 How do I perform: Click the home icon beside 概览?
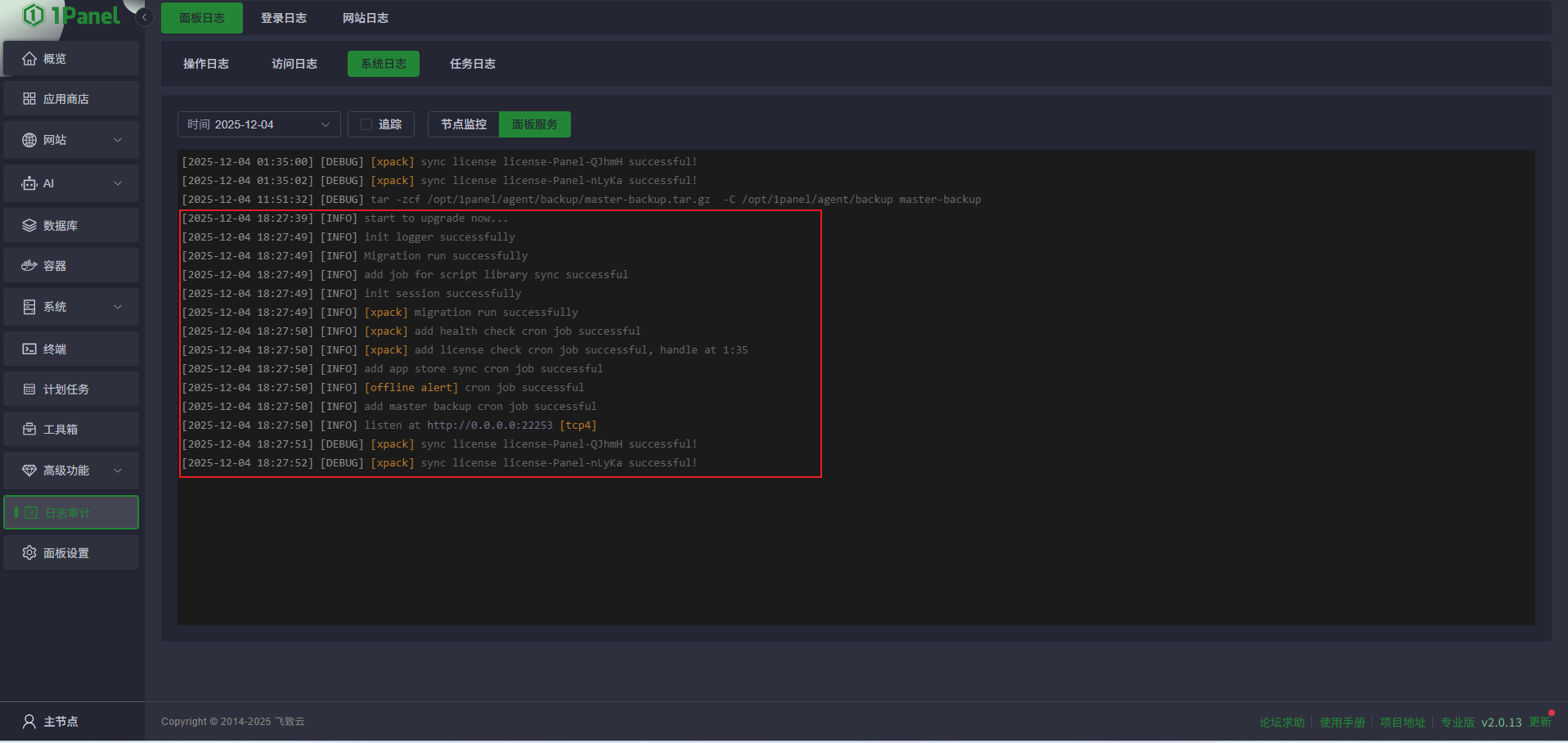(29, 59)
